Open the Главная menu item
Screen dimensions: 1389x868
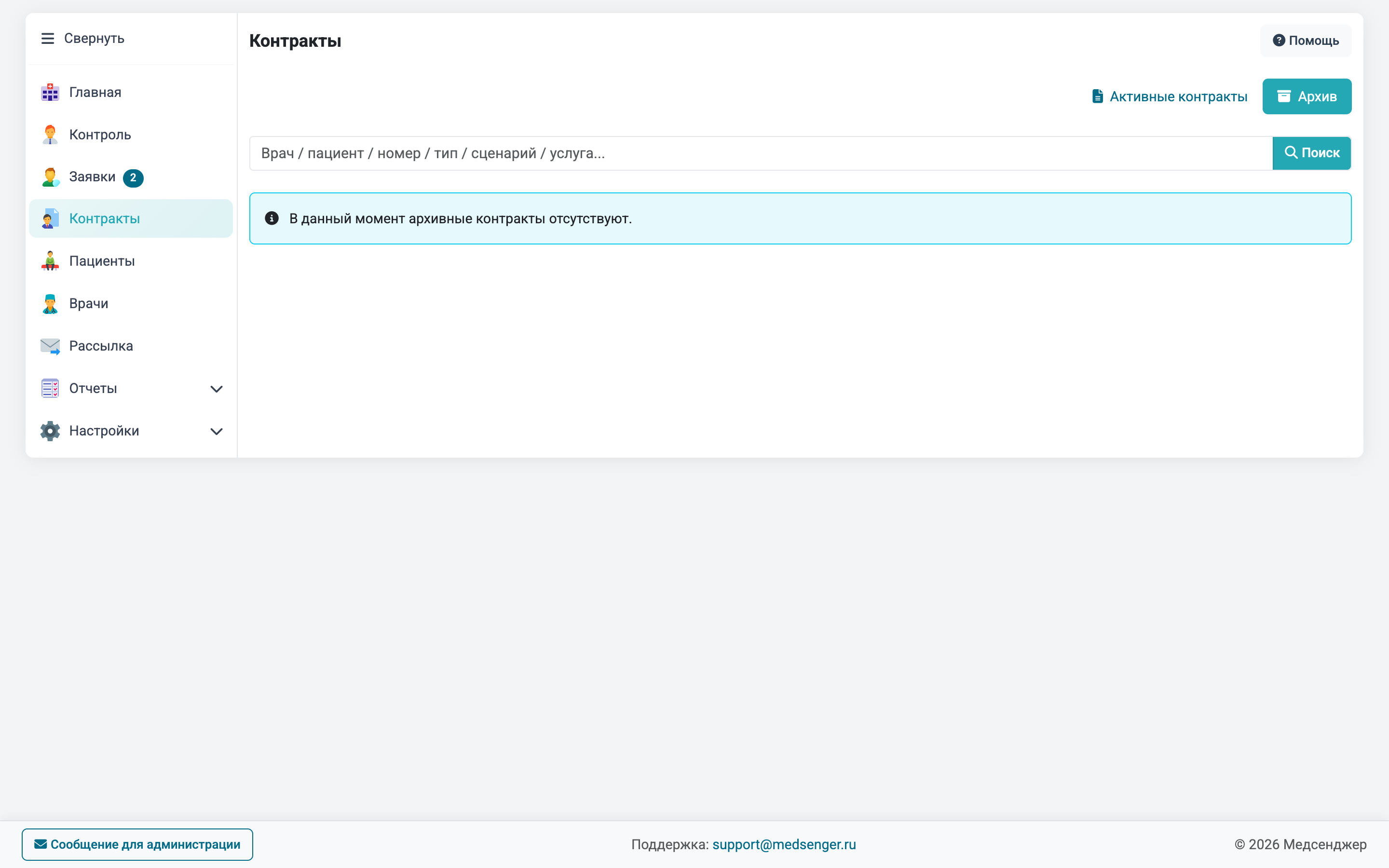[130, 93]
